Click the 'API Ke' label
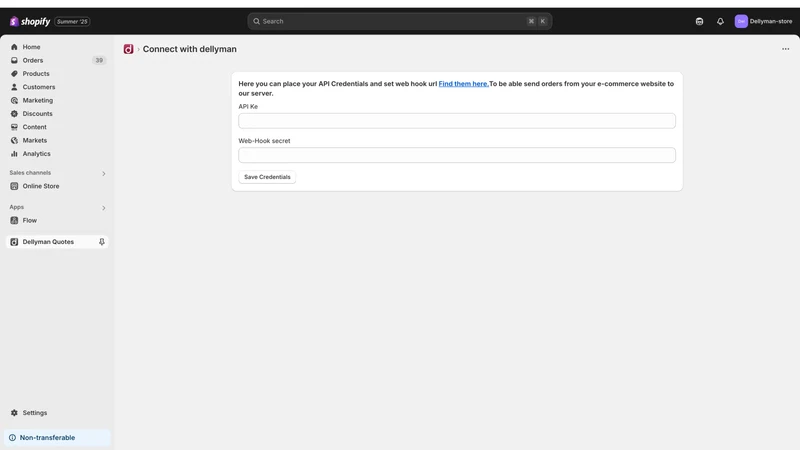The height and width of the screenshot is (450, 800). pos(248,107)
